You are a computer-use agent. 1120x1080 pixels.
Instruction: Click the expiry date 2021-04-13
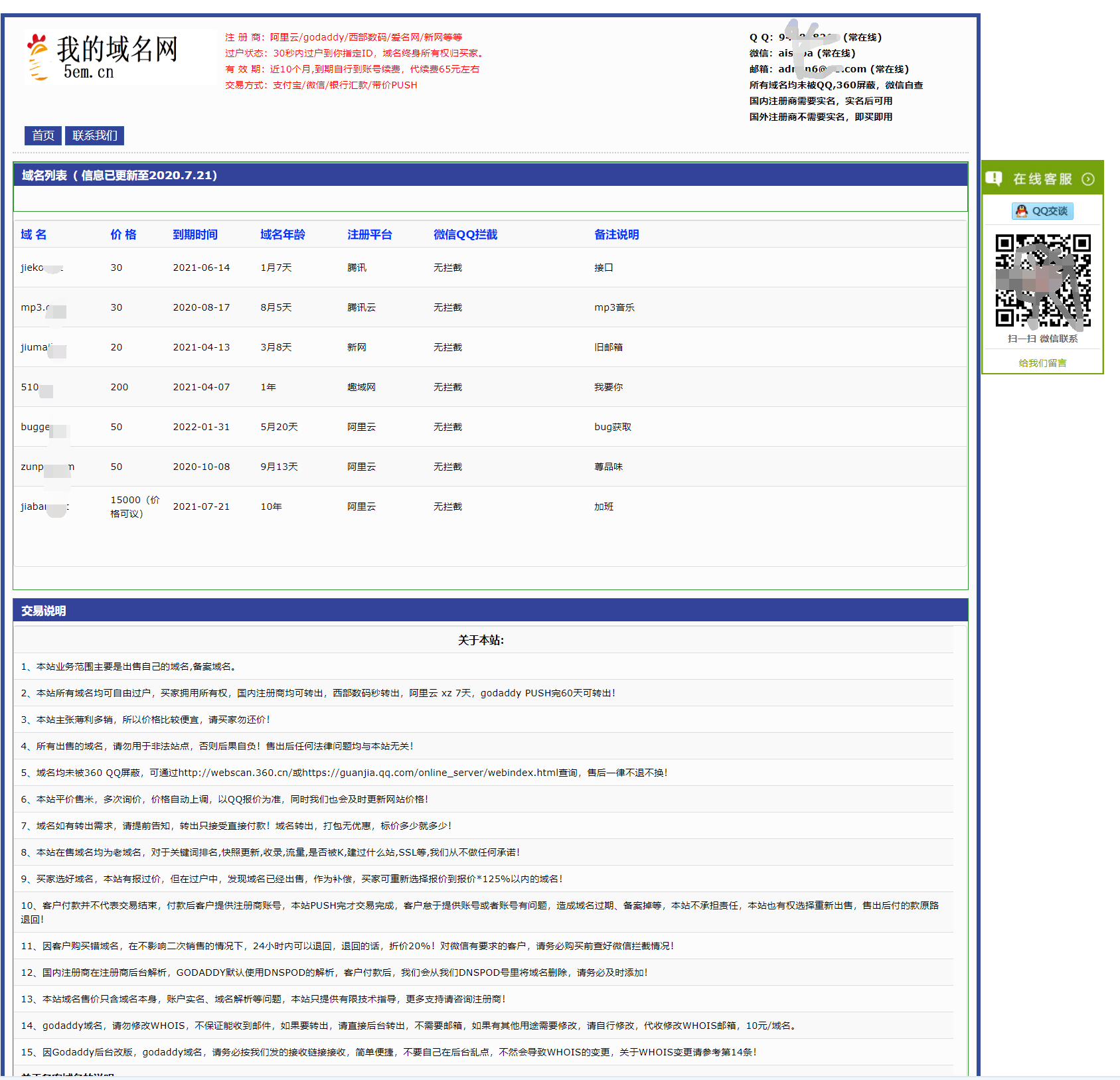[201, 347]
